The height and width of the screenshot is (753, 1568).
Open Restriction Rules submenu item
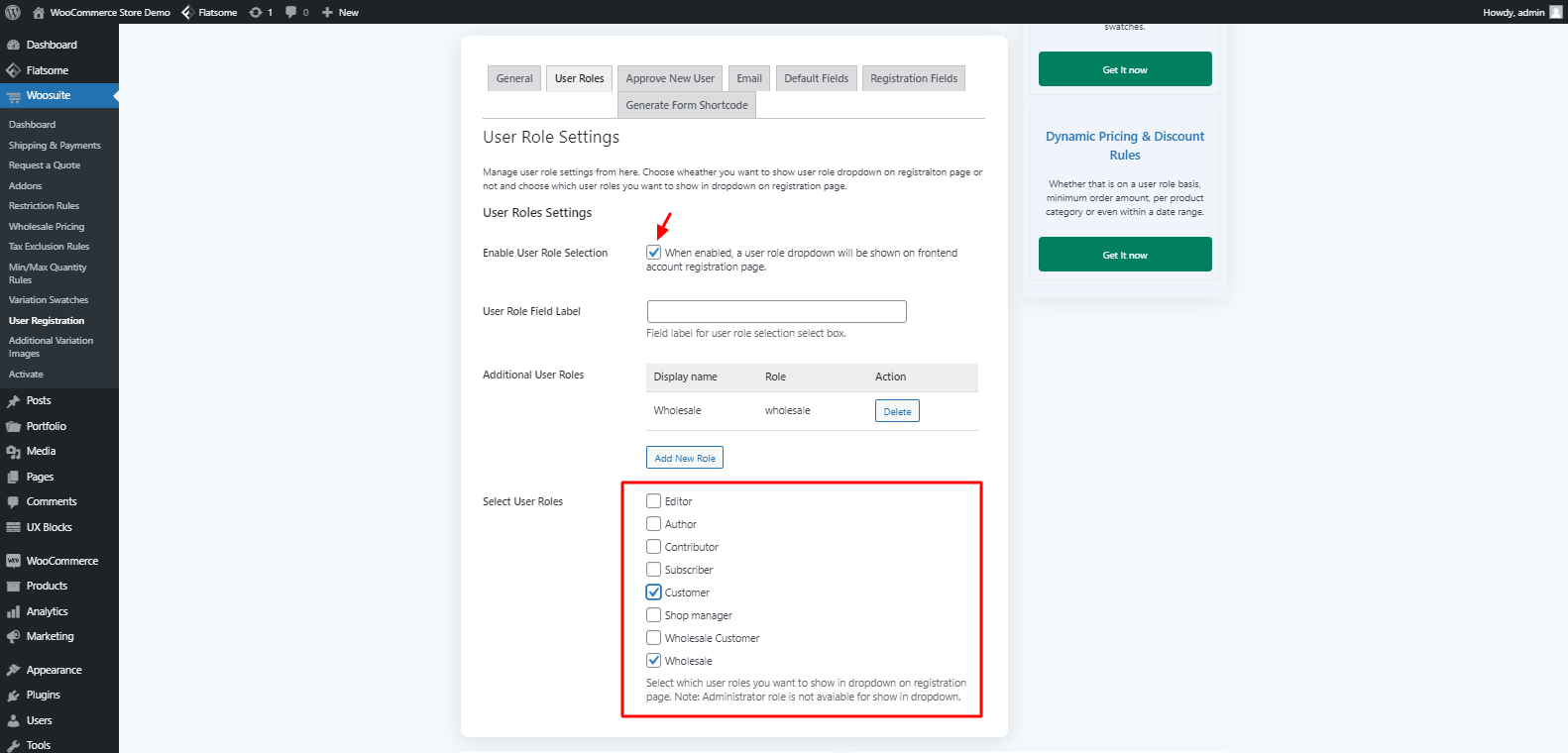[x=44, y=206]
